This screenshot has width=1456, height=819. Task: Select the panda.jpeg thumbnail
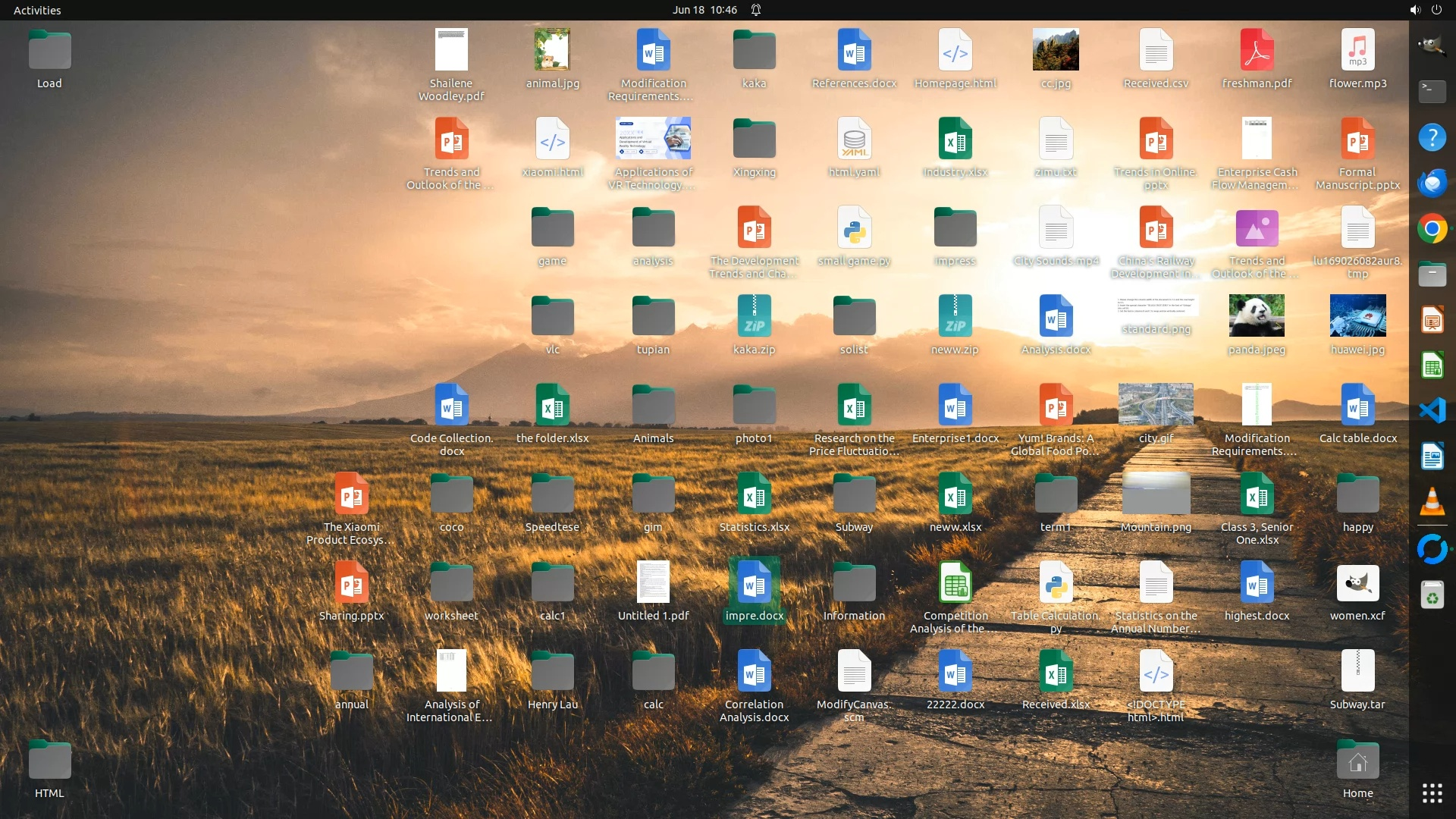click(x=1257, y=316)
